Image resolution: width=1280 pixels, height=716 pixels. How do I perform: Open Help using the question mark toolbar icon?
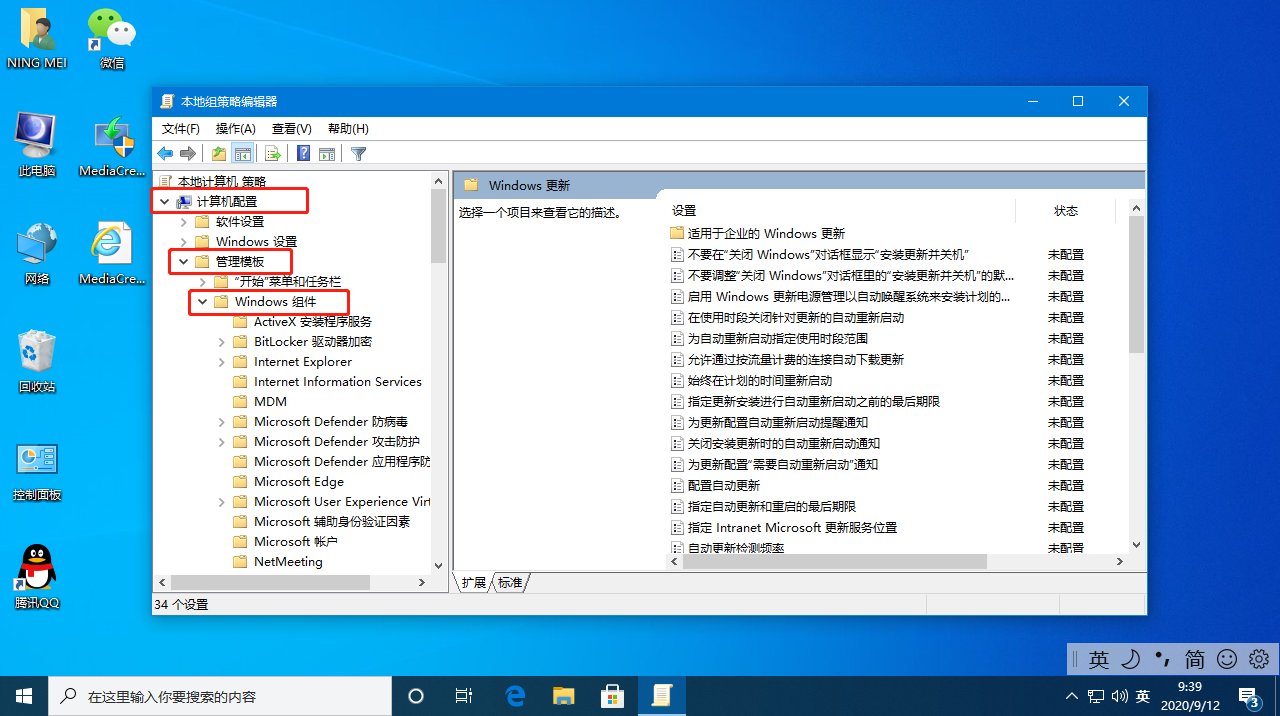(301, 153)
